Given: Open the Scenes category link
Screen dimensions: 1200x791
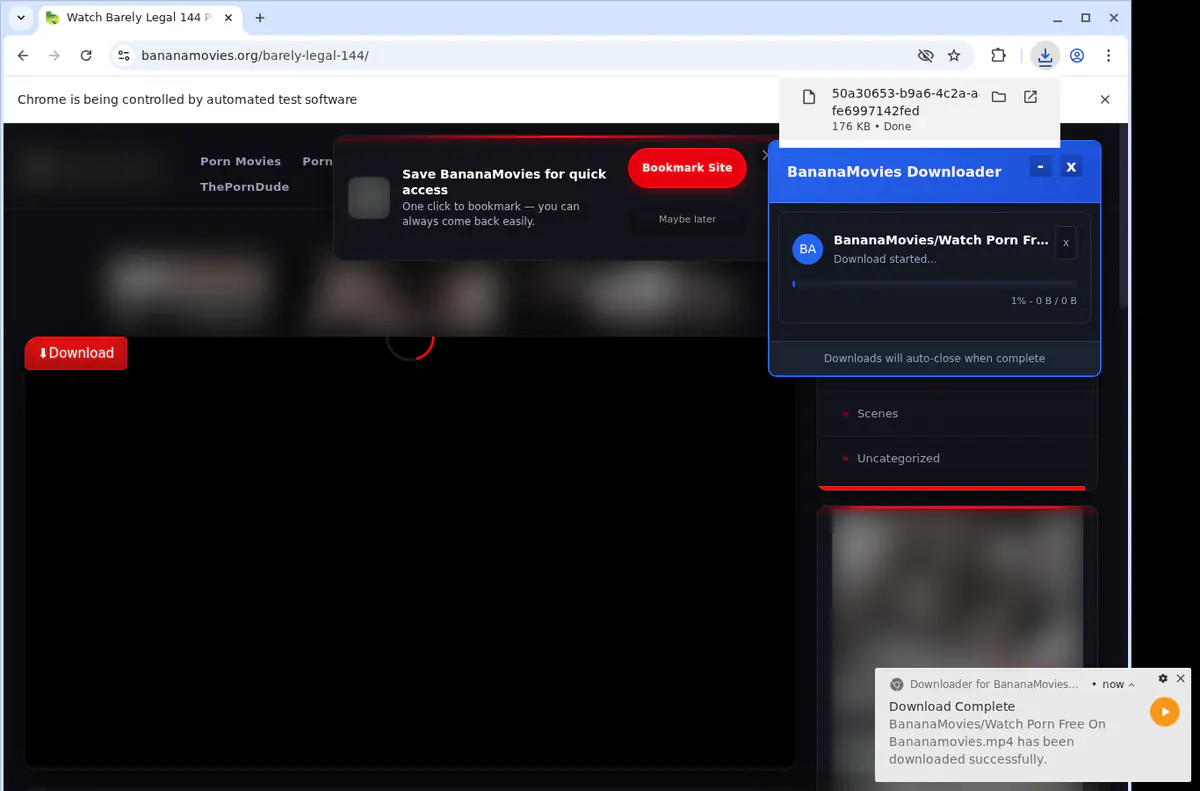Looking at the screenshot, I should (877, 413).
